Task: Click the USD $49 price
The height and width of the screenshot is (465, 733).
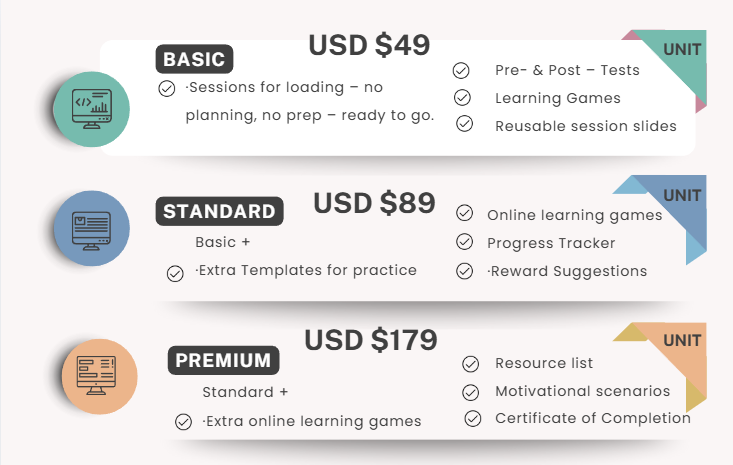Action: tap(369, 45)
